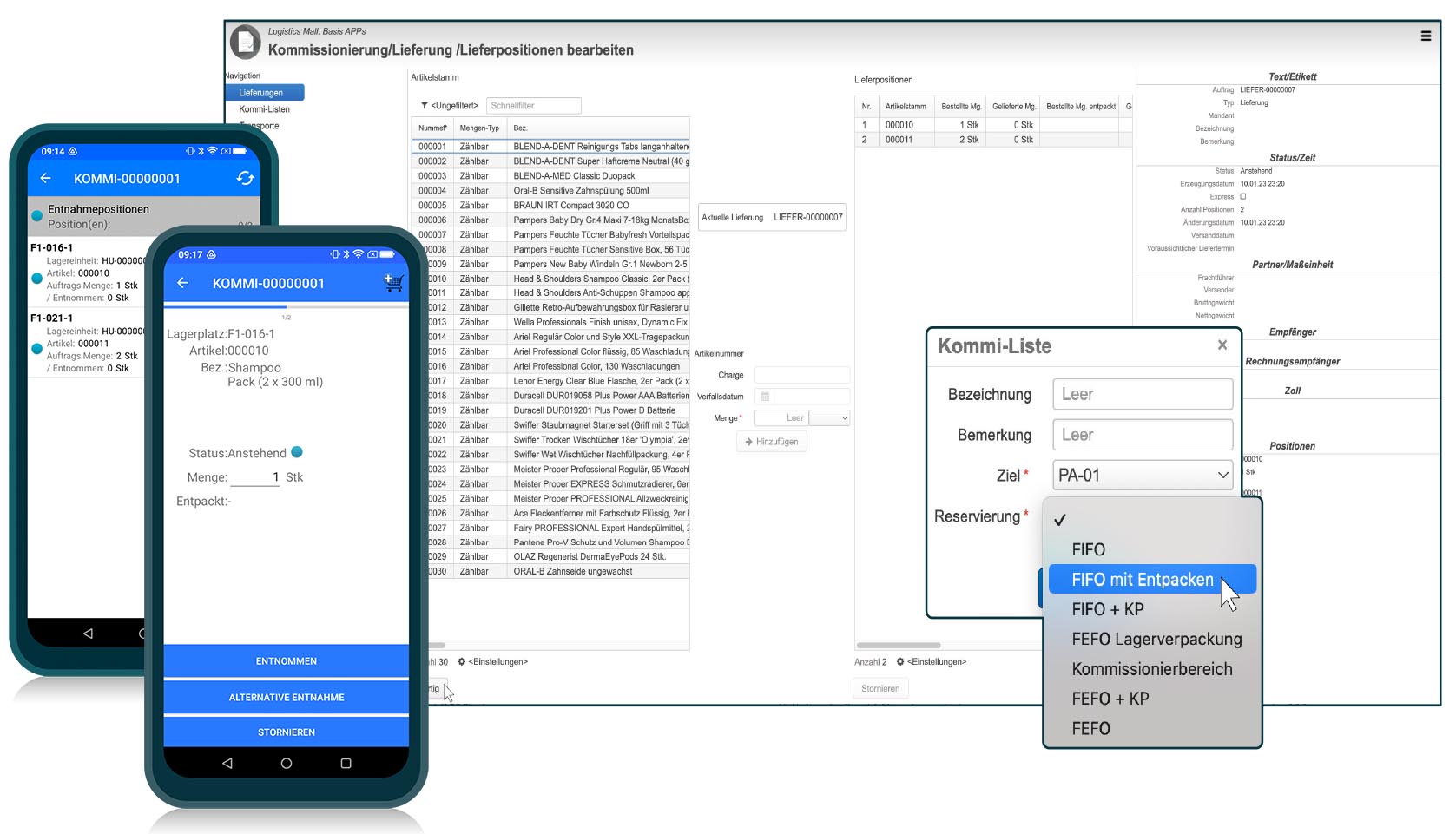Click the Hinzufügen button
1456x834 pixels.
[772, 442]
